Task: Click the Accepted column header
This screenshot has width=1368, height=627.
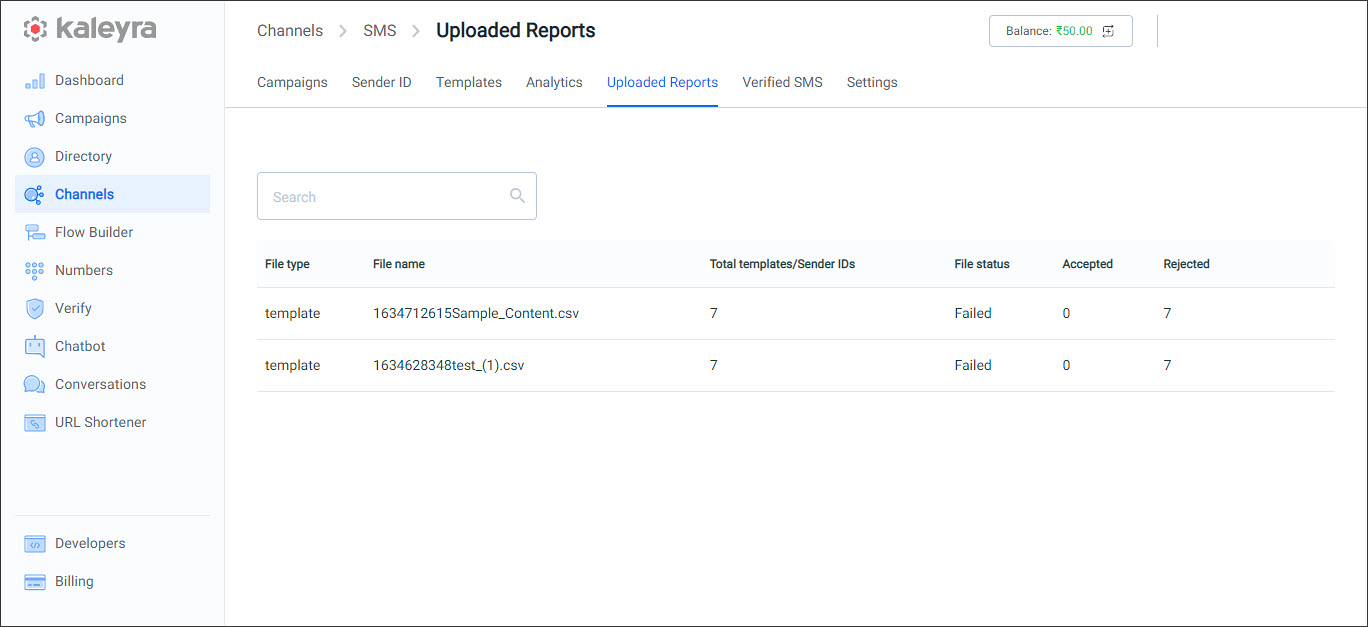Action: click(x=1087, y=264)
